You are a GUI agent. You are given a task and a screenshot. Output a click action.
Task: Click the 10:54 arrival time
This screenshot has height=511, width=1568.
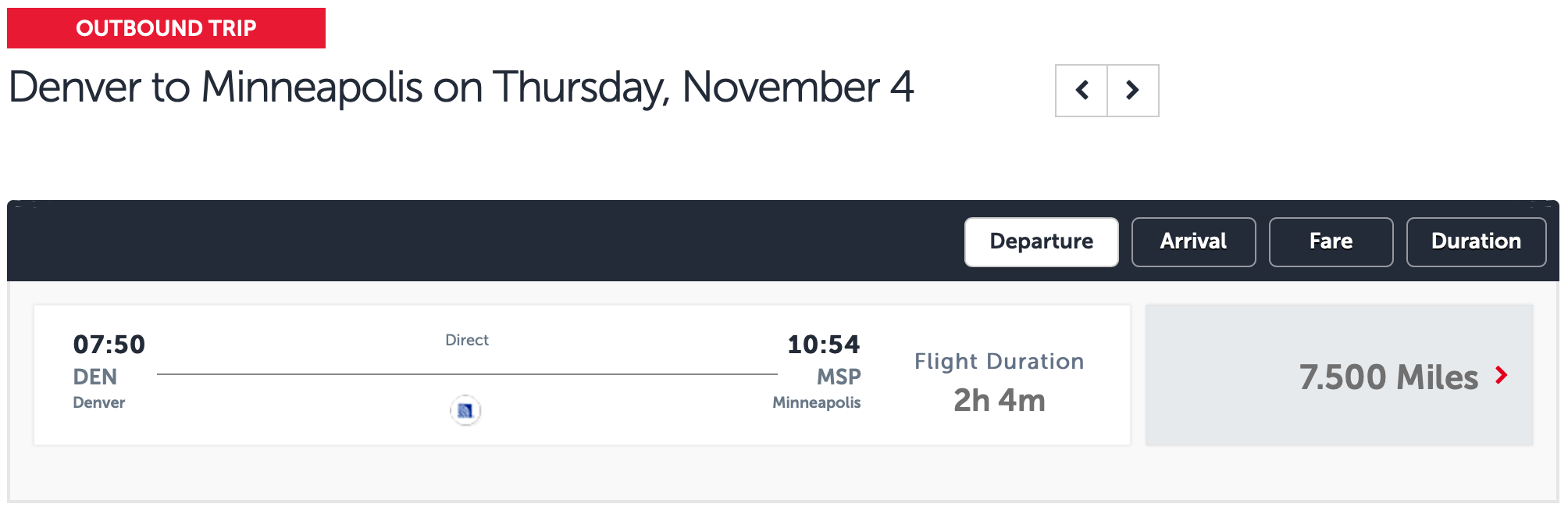823,344
